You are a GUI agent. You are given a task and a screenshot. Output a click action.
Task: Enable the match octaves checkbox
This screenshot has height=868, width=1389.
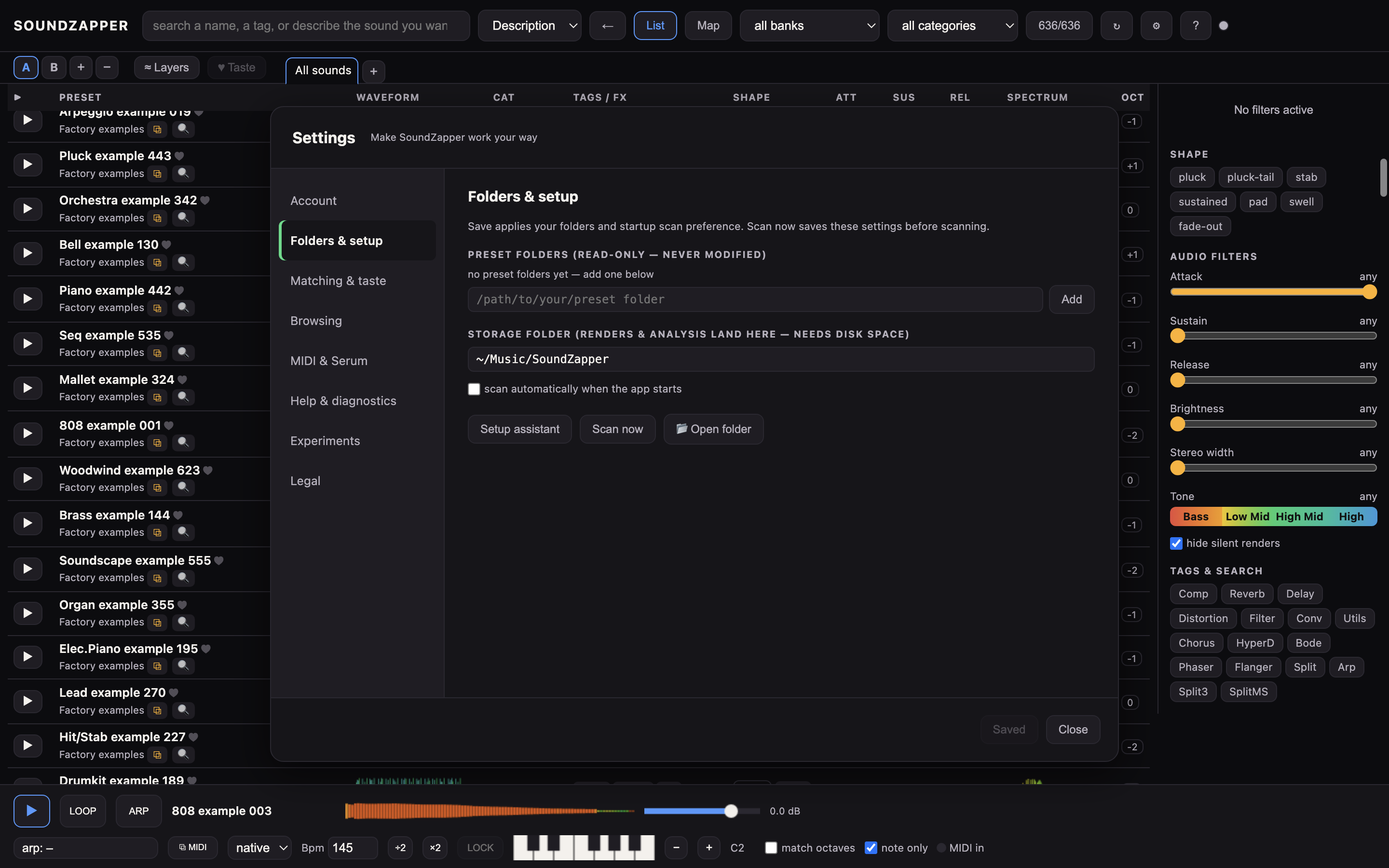(771, 848)
